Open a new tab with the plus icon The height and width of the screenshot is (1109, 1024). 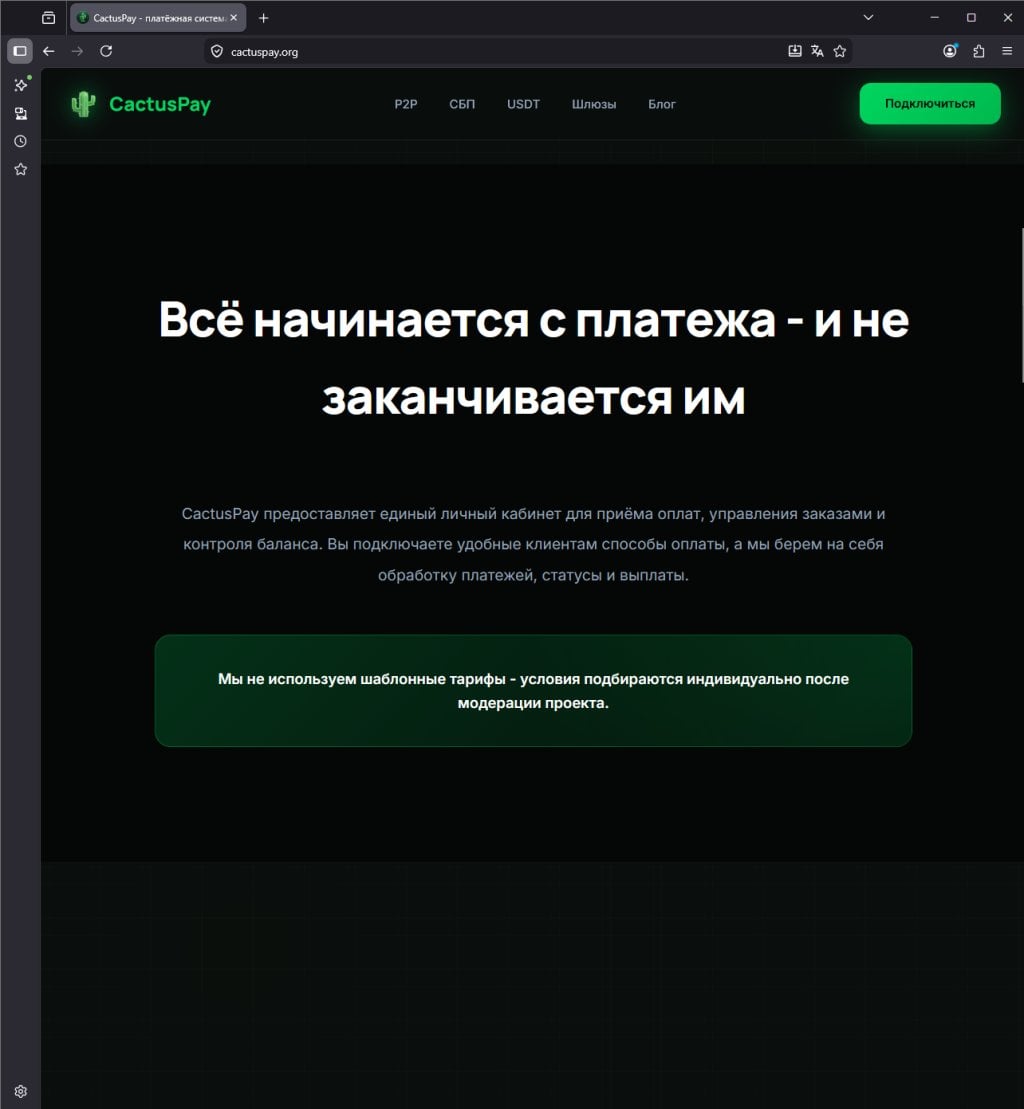(263, 18)
